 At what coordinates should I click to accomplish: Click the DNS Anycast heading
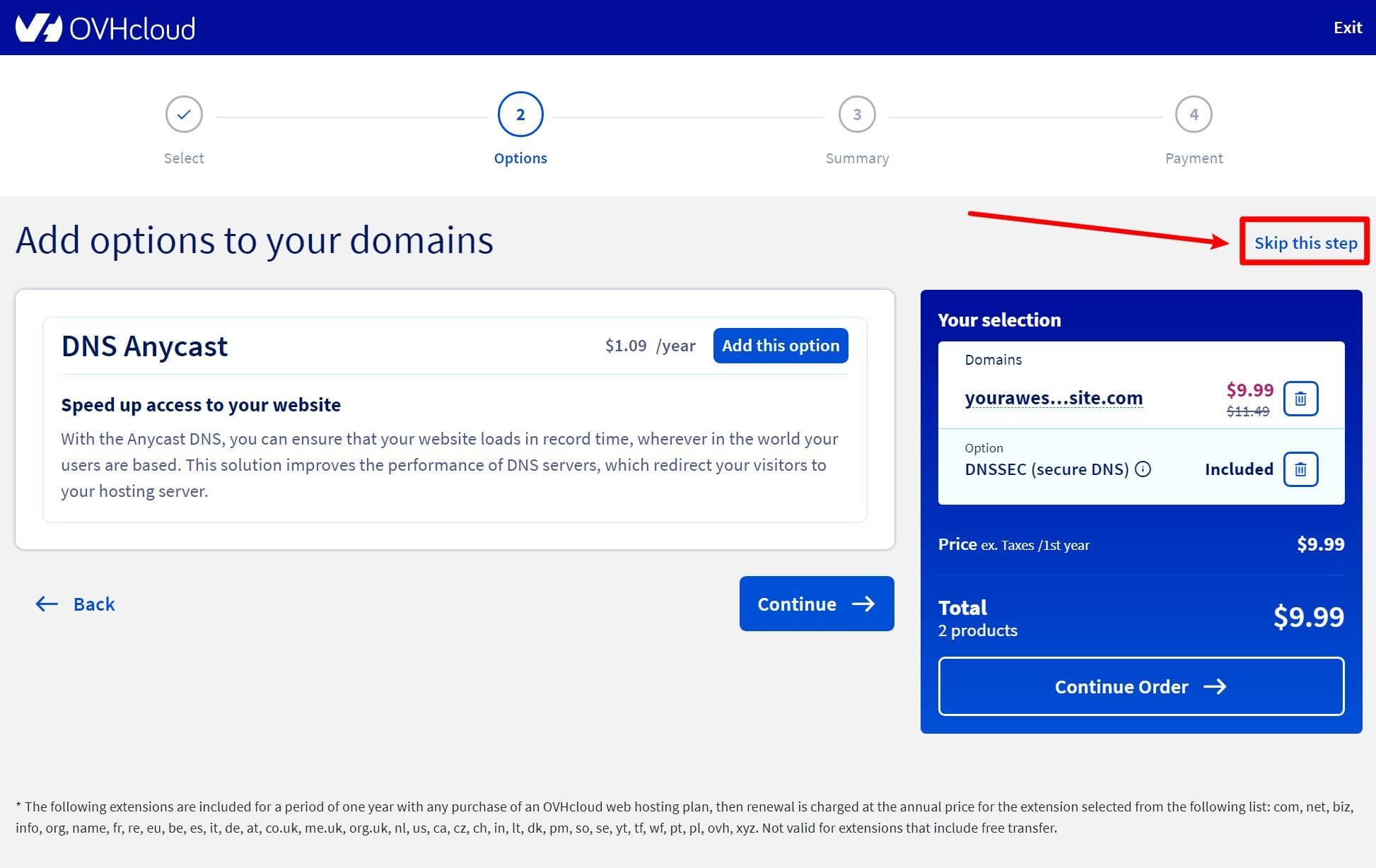[x=144, y=346]
